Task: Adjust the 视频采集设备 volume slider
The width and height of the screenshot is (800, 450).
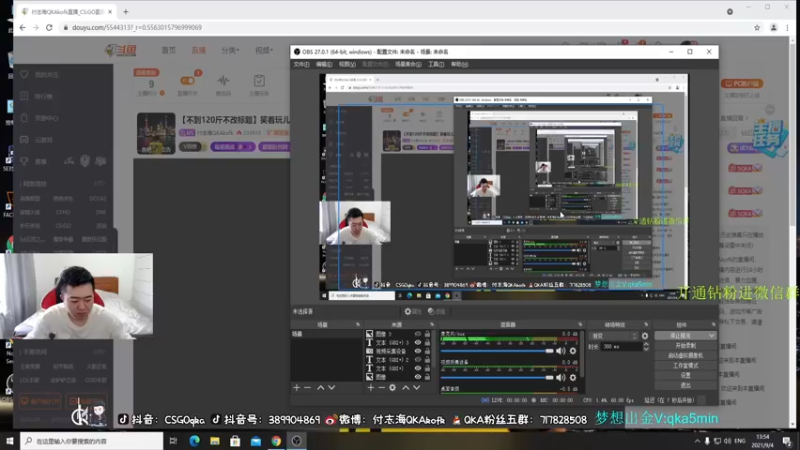Action: 496,378
